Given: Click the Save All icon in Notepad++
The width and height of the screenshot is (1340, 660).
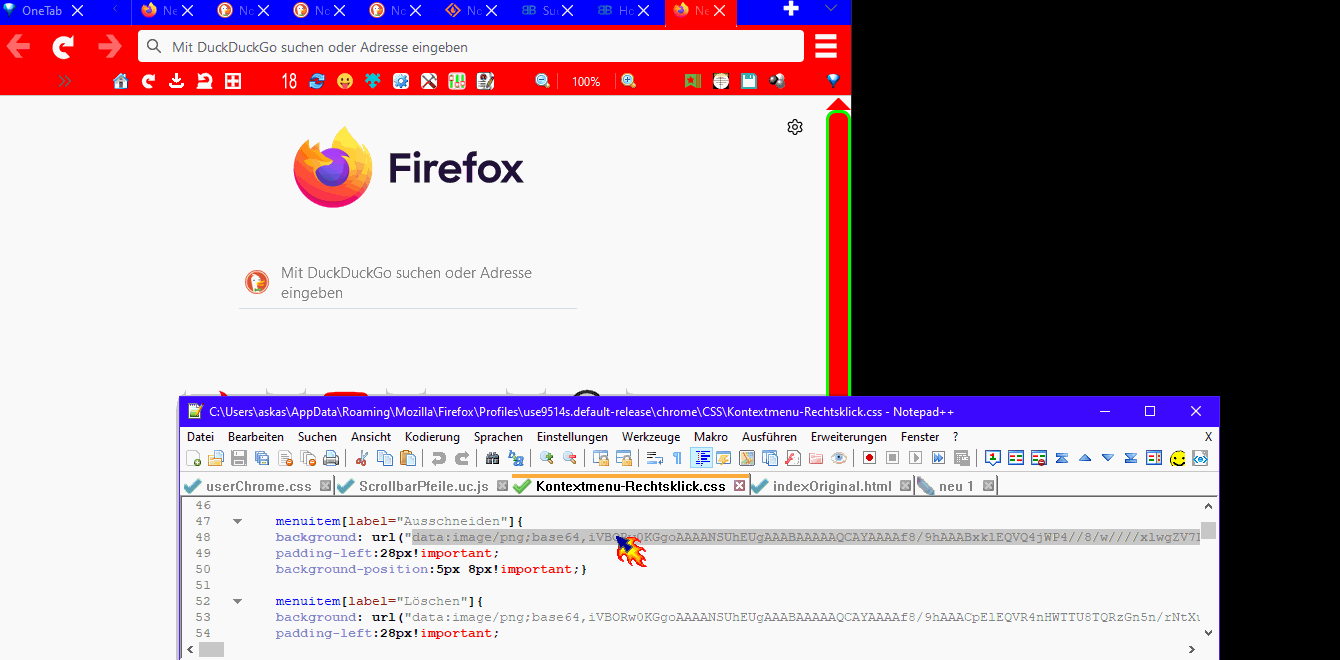Looking at the screenshot, I should 262,458.
